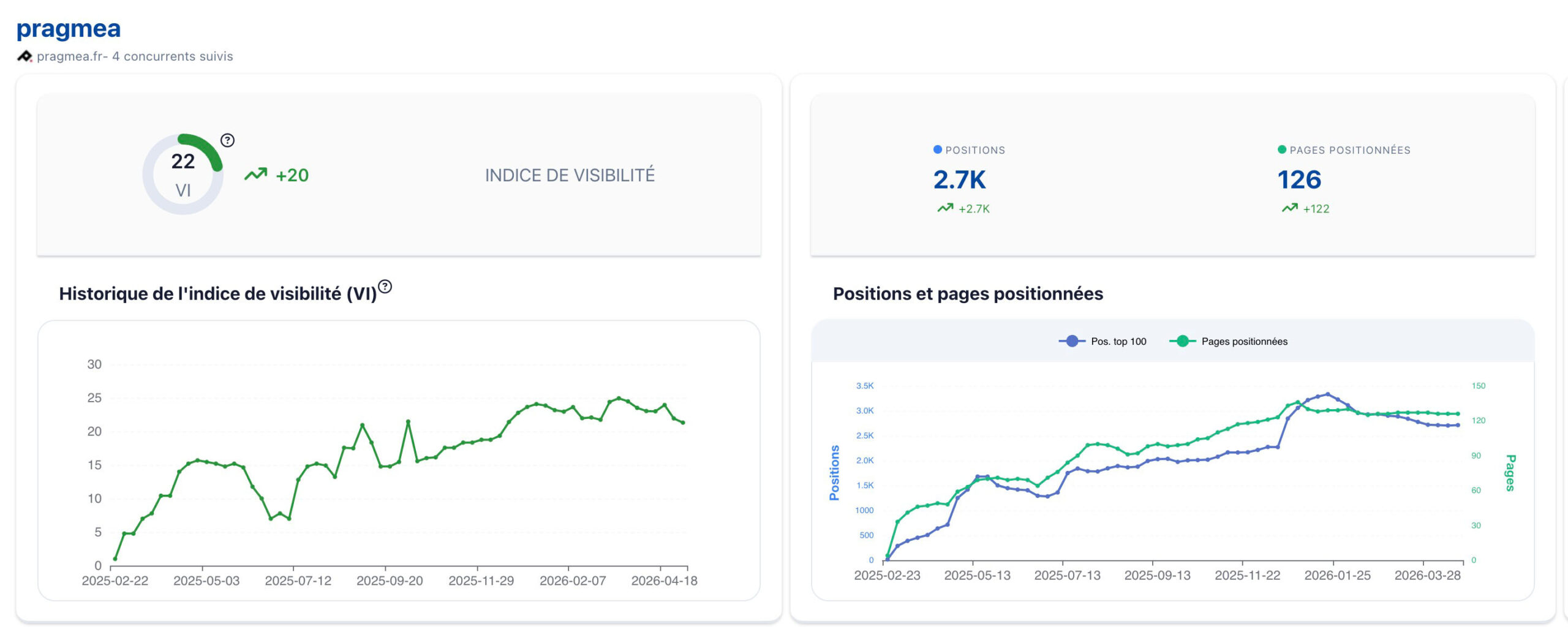The height and width of the screenshot is (643, 1568).
Task: Click the 2025-02-23 date on the positions chart
Action: point(887,575)
